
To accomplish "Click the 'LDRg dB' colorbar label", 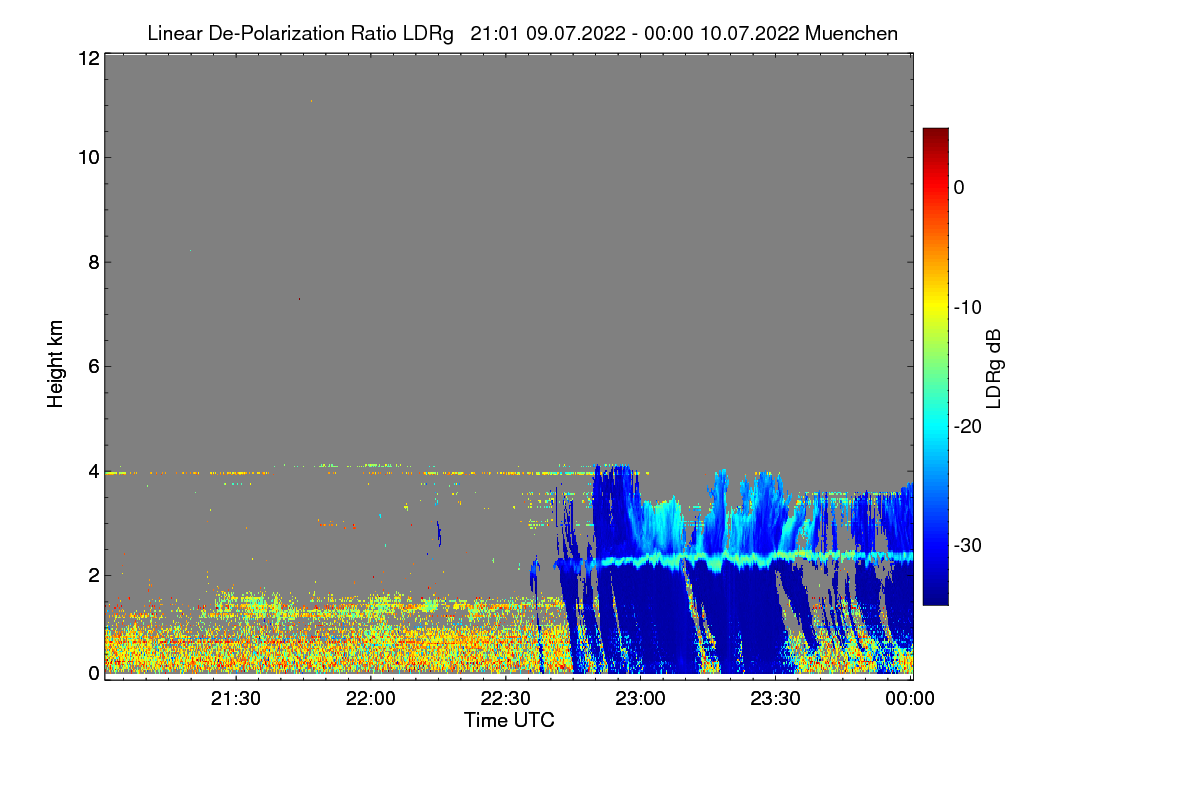I will (x=994, y=369).
